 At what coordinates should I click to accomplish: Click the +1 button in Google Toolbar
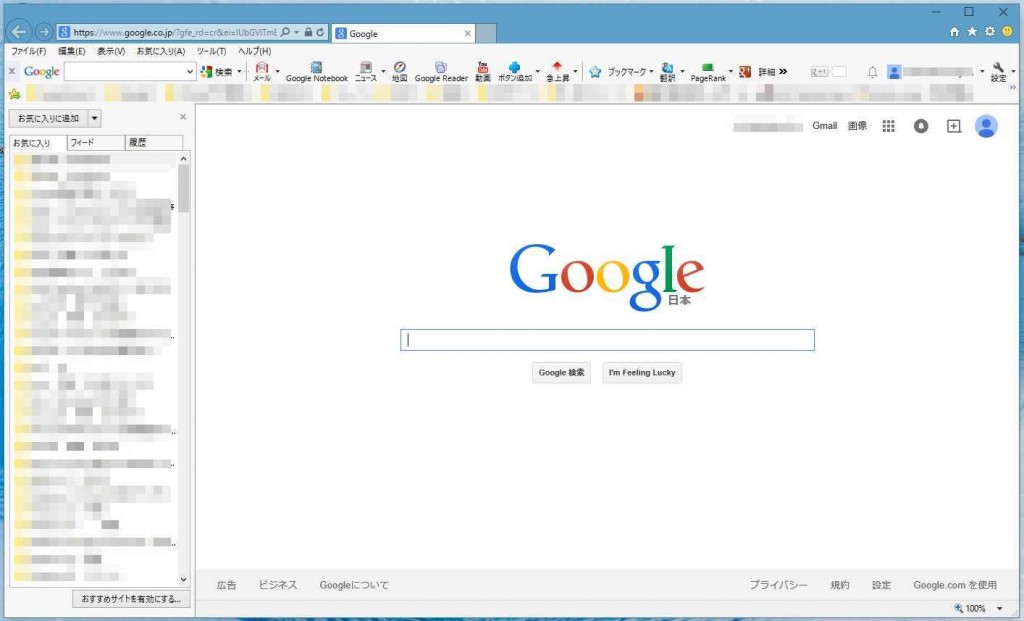coord(820,72)
